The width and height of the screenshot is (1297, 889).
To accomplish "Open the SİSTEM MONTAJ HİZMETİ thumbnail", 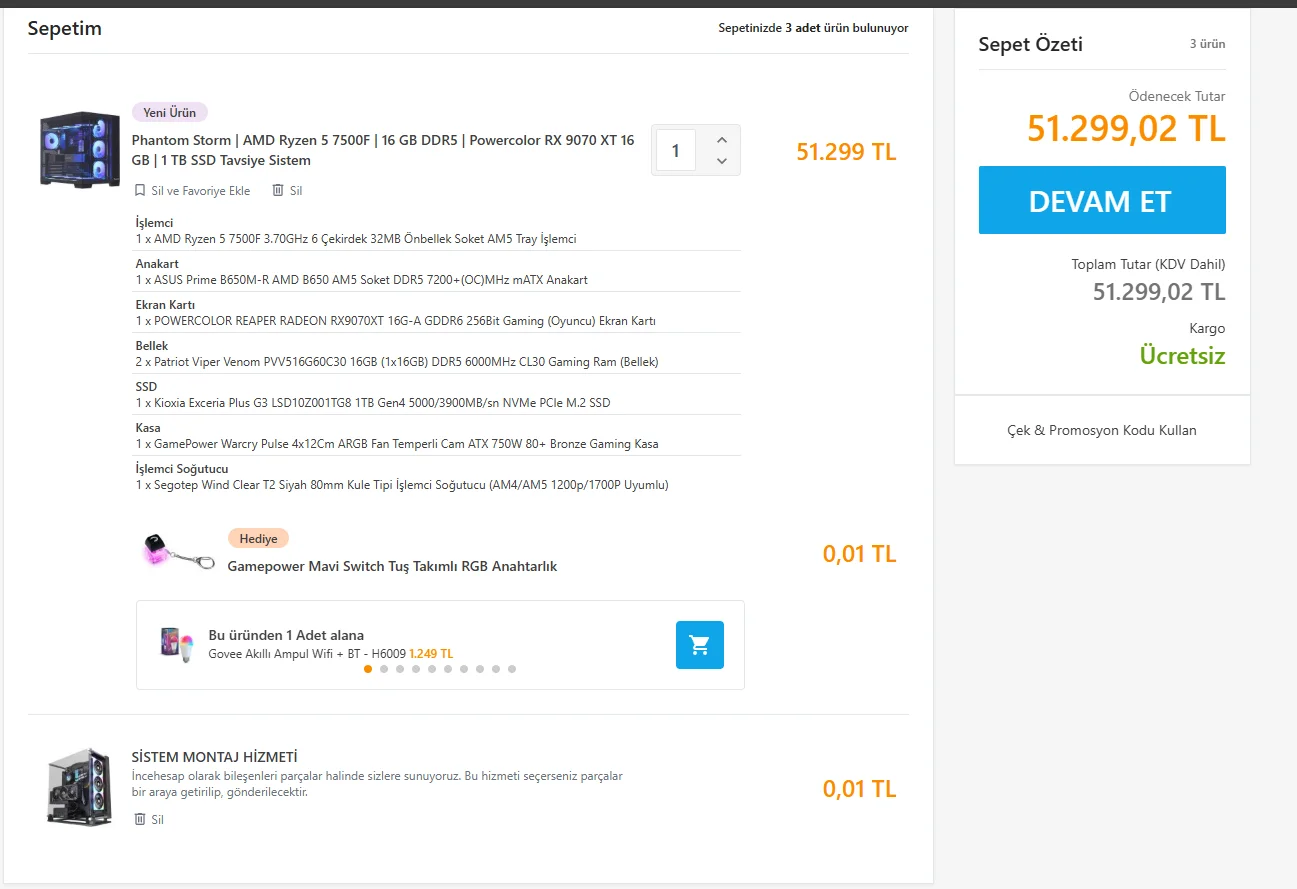I will [79, 787].
